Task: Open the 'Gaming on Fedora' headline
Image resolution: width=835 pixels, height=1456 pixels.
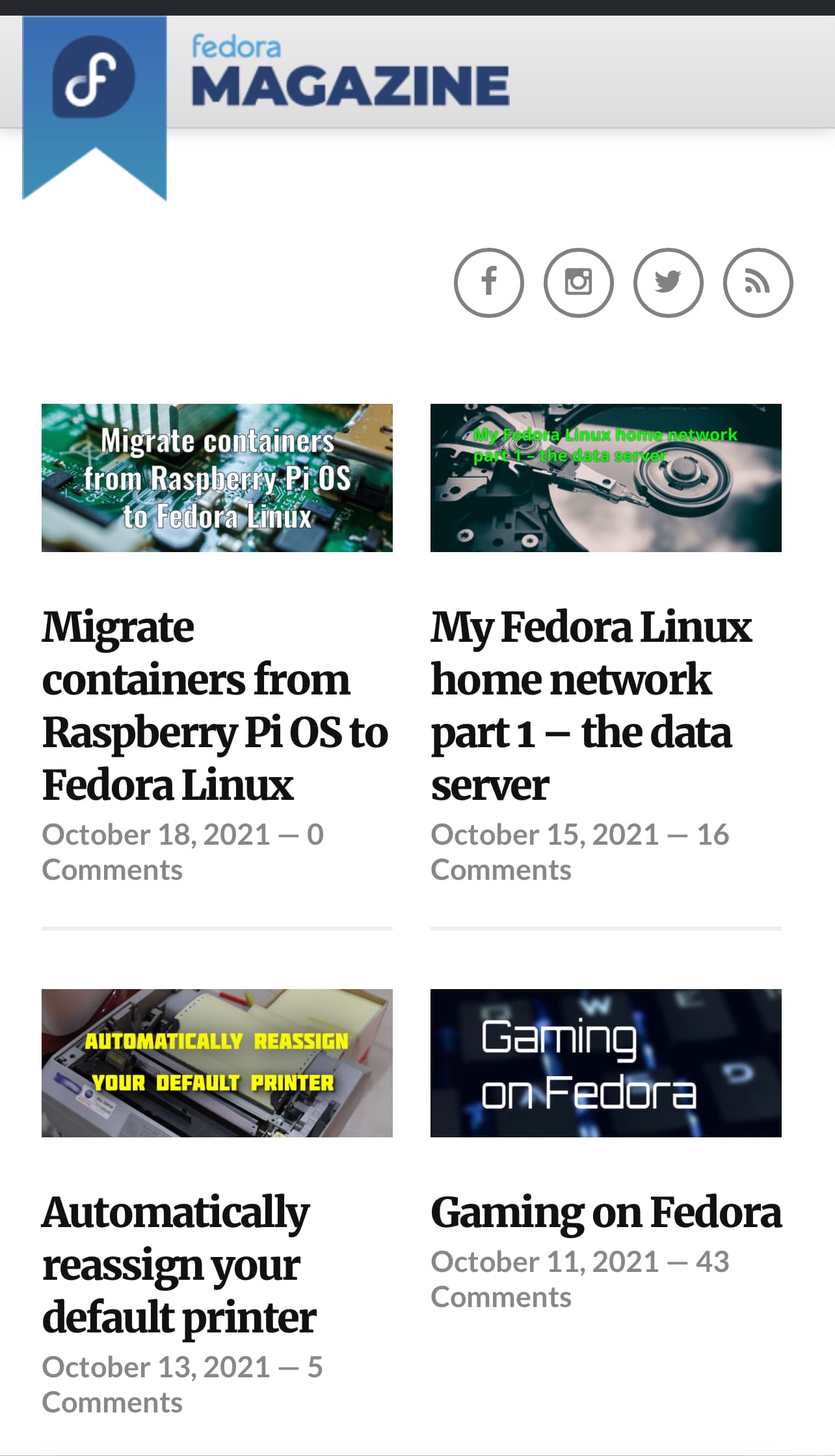Action: click(x=606, y=1213)
